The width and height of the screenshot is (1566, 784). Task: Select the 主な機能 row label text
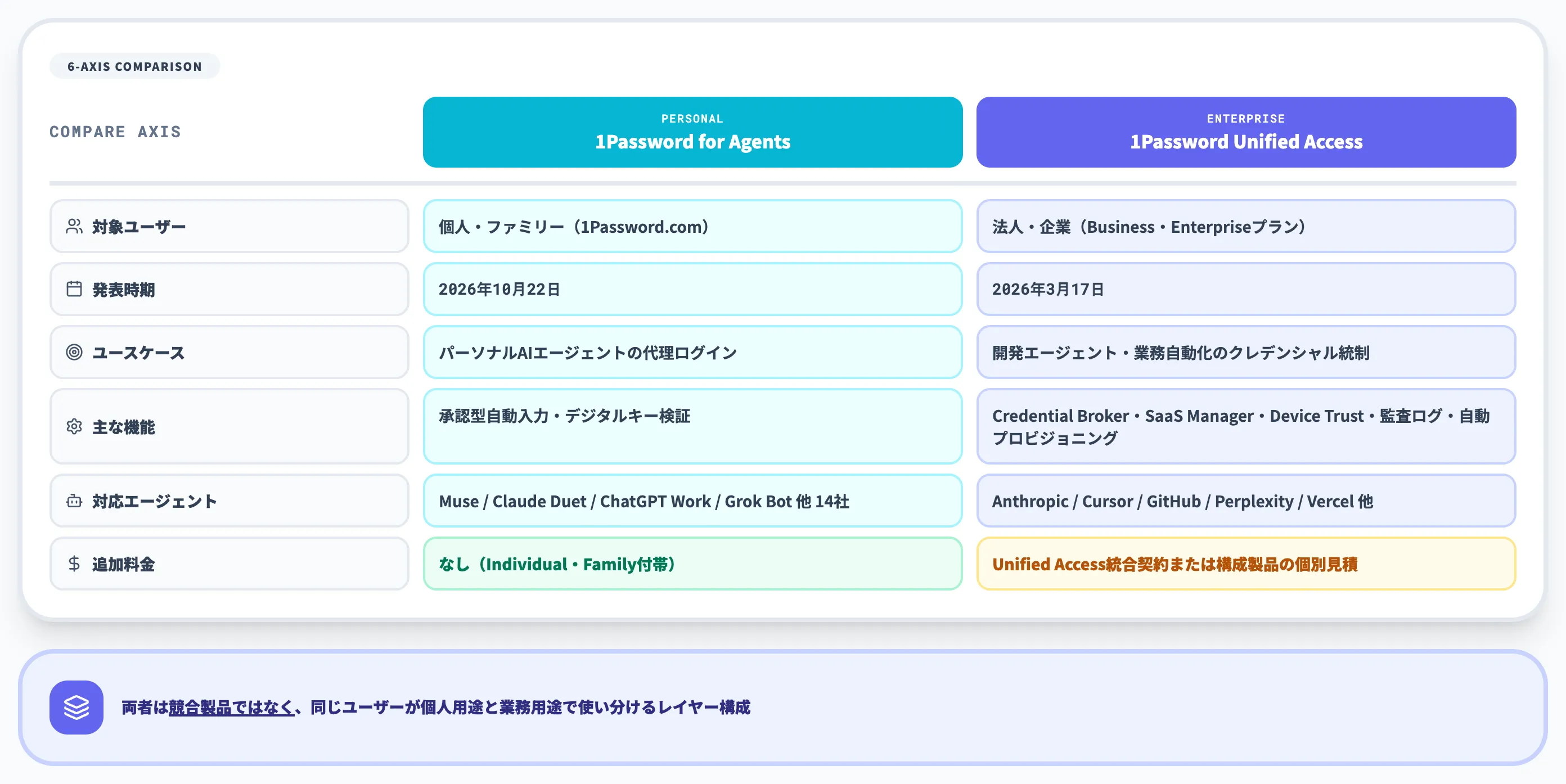click(123, 427)
